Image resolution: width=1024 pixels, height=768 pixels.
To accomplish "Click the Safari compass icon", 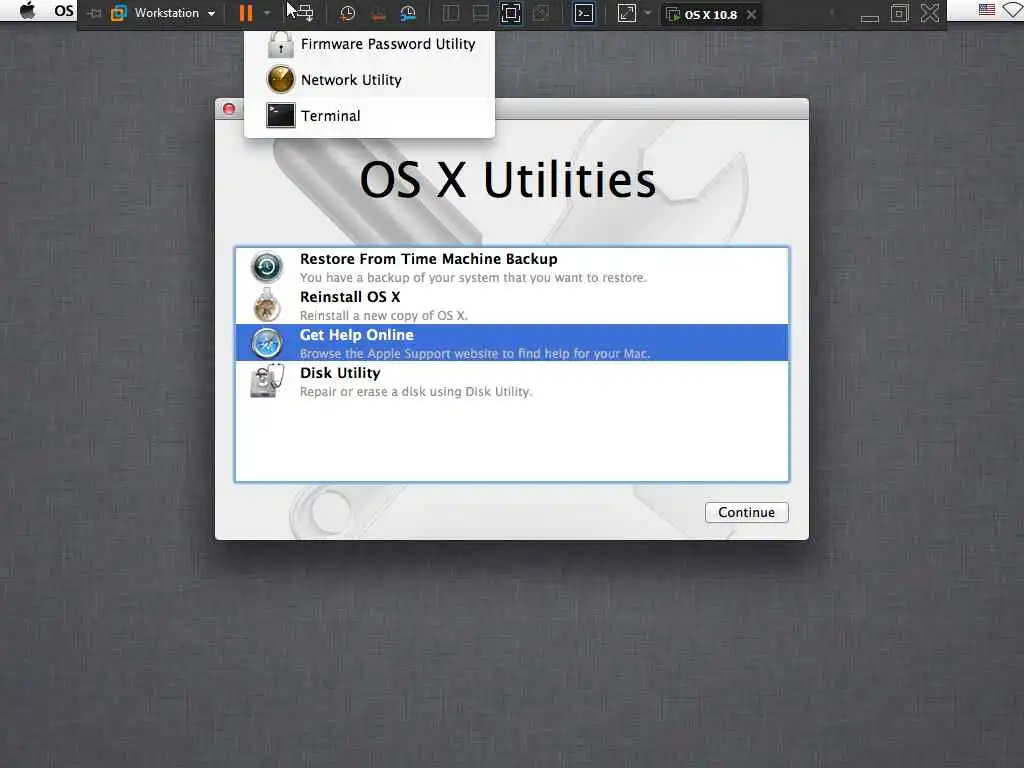I will pos(266,343).
